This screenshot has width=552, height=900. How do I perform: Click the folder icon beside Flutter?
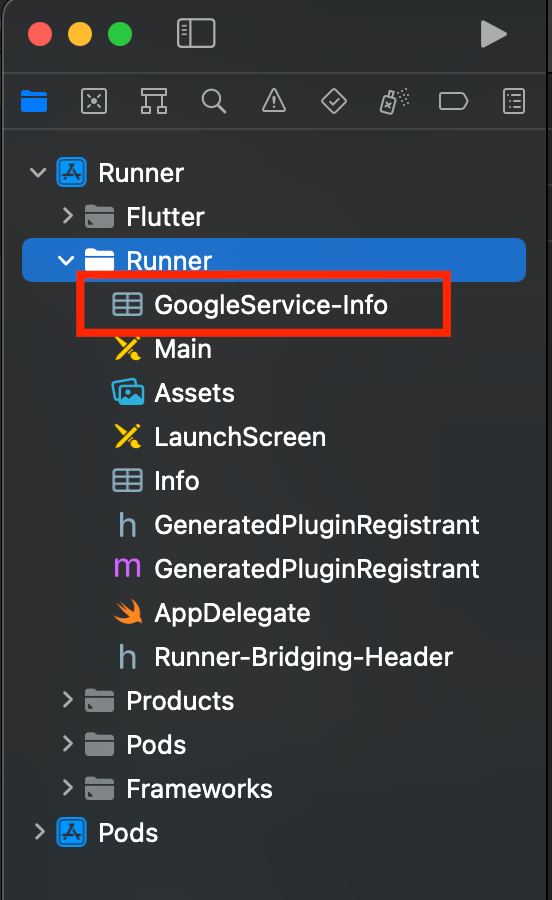tap(99, 216)
